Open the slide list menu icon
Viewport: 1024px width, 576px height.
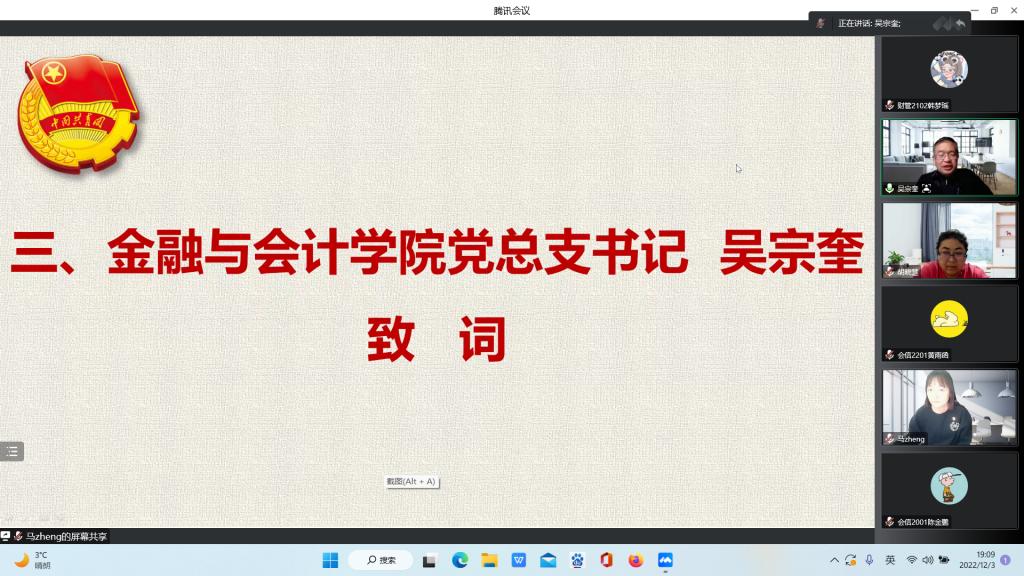(x=12, y=451)
